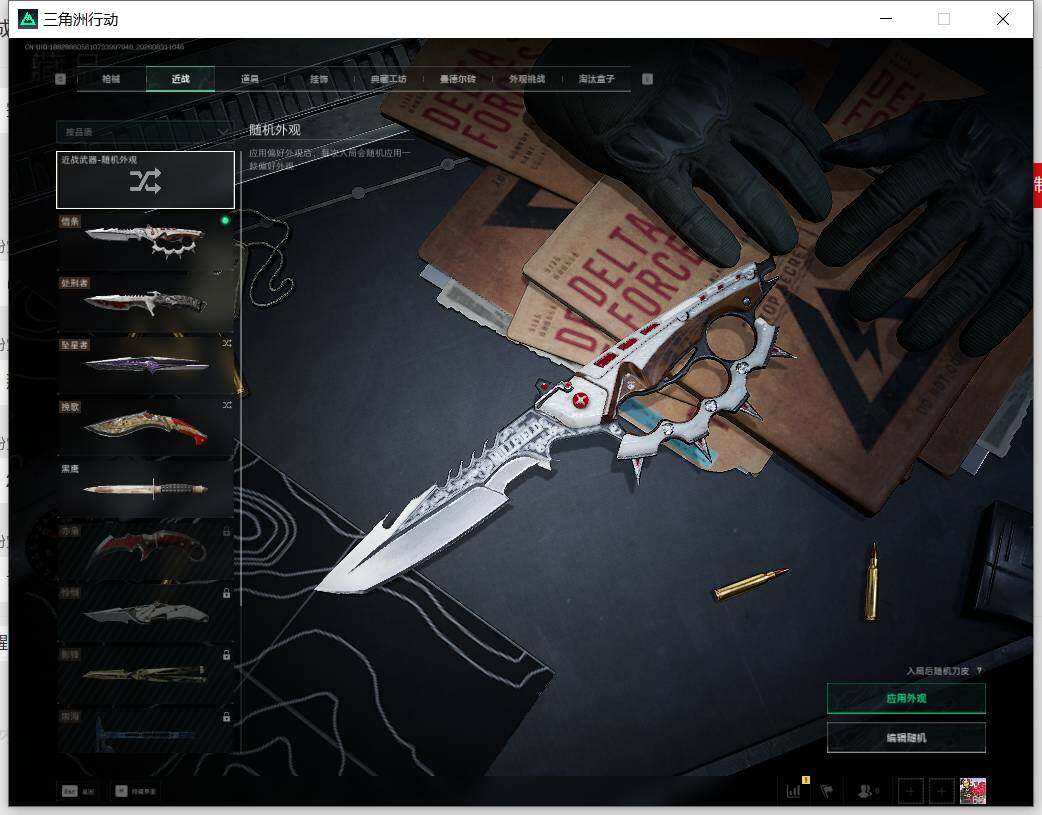Toggle the random shuffle mark on 挽歌
This screenshot has width=1042, height=815.
tap(227, 405)
